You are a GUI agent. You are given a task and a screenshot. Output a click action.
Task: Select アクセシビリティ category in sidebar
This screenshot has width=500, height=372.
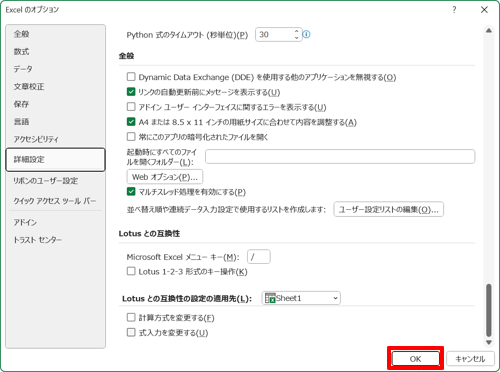[56, 139]
